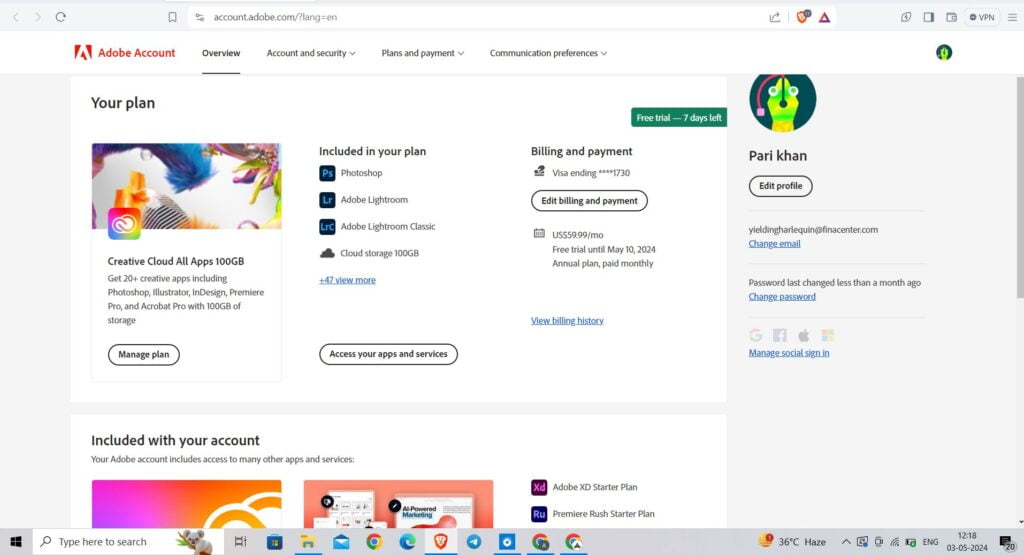Click Manage social sign in link
Viewport: 1024px width, 555px height.
point(789,353)
